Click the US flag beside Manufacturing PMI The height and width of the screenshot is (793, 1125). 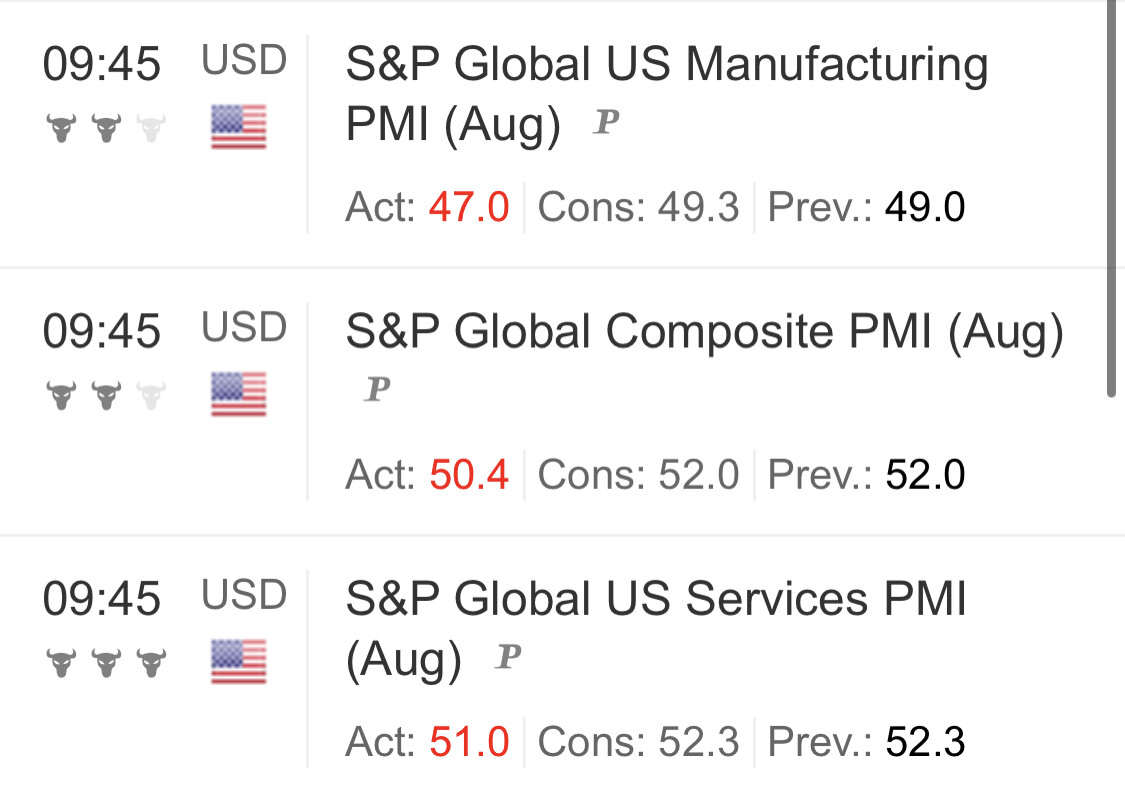238,127
